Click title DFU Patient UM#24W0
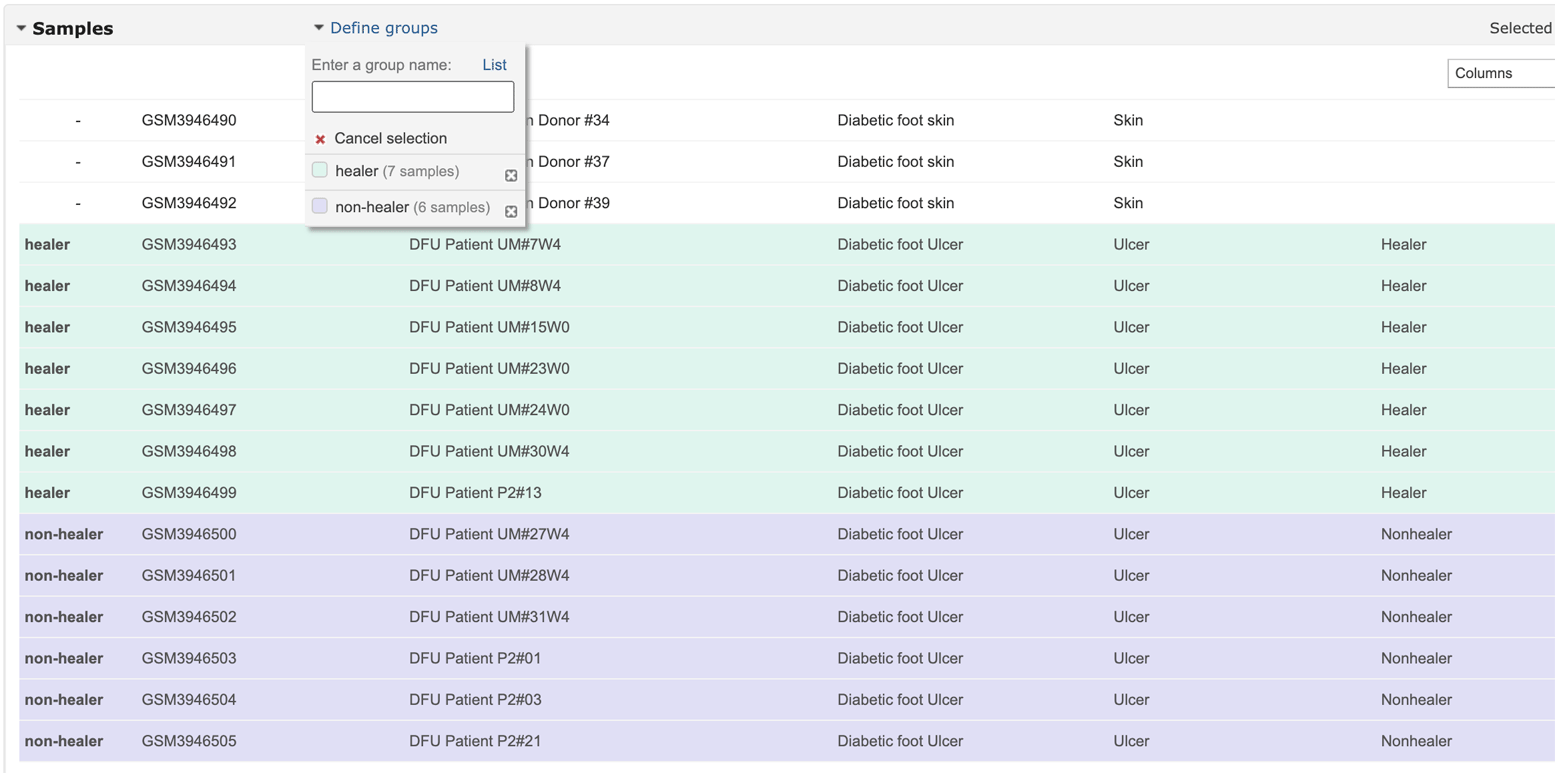This screenshot has height=773, width=1555. (x=489, y=410)
